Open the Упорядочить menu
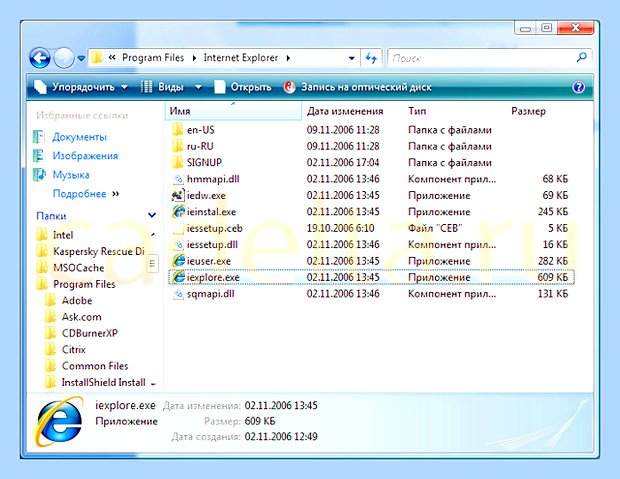Screen dimensions: 620x479 coord(81,87)
